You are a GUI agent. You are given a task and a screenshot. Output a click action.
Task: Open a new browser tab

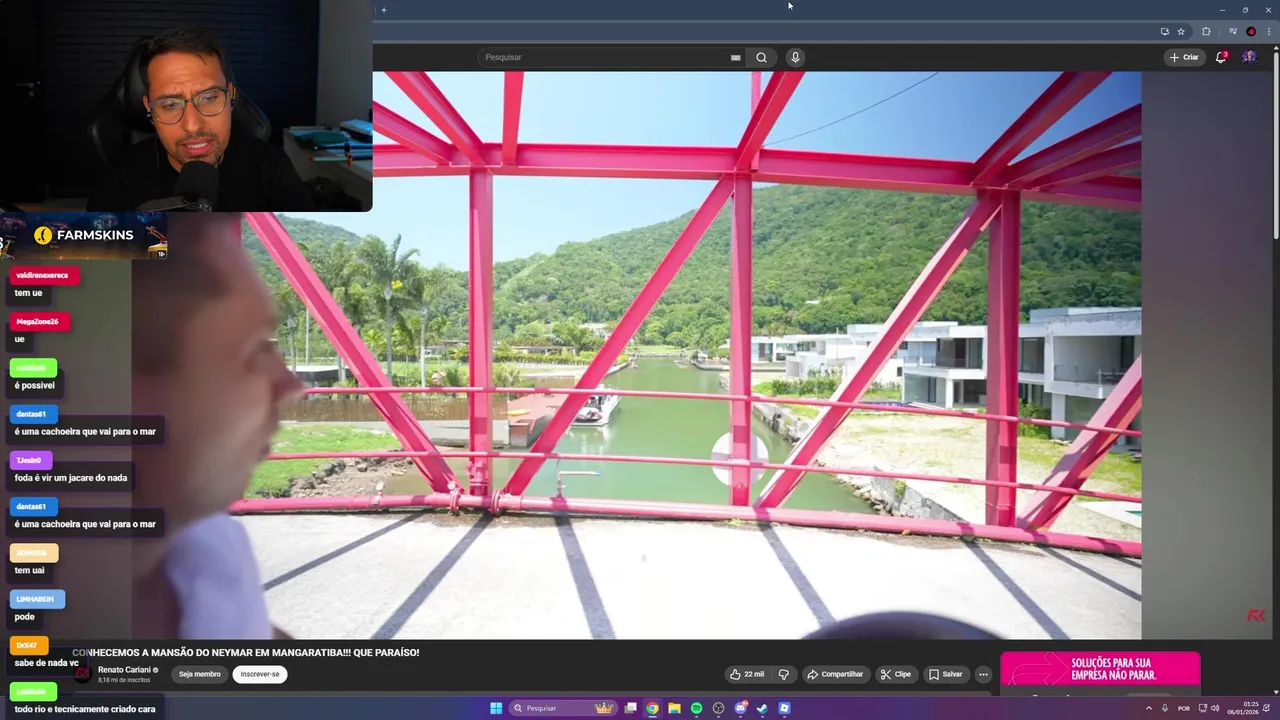point(383,10)
